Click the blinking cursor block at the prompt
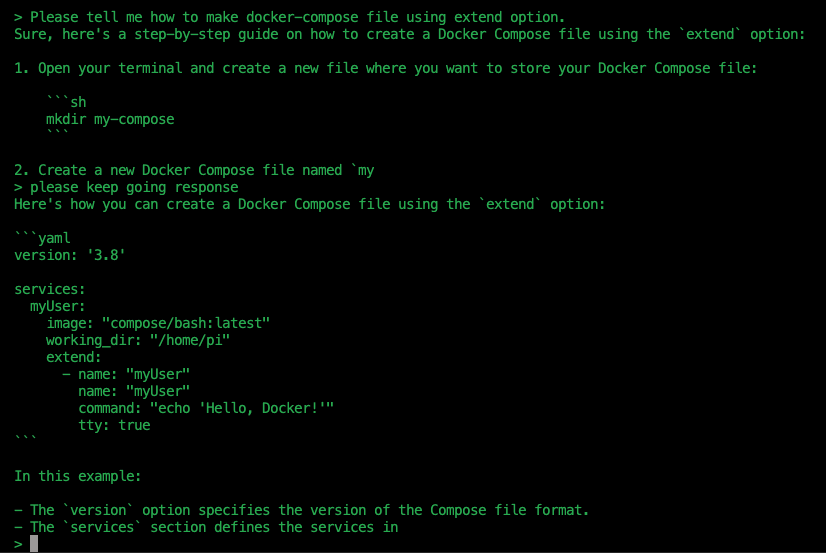 34,544
